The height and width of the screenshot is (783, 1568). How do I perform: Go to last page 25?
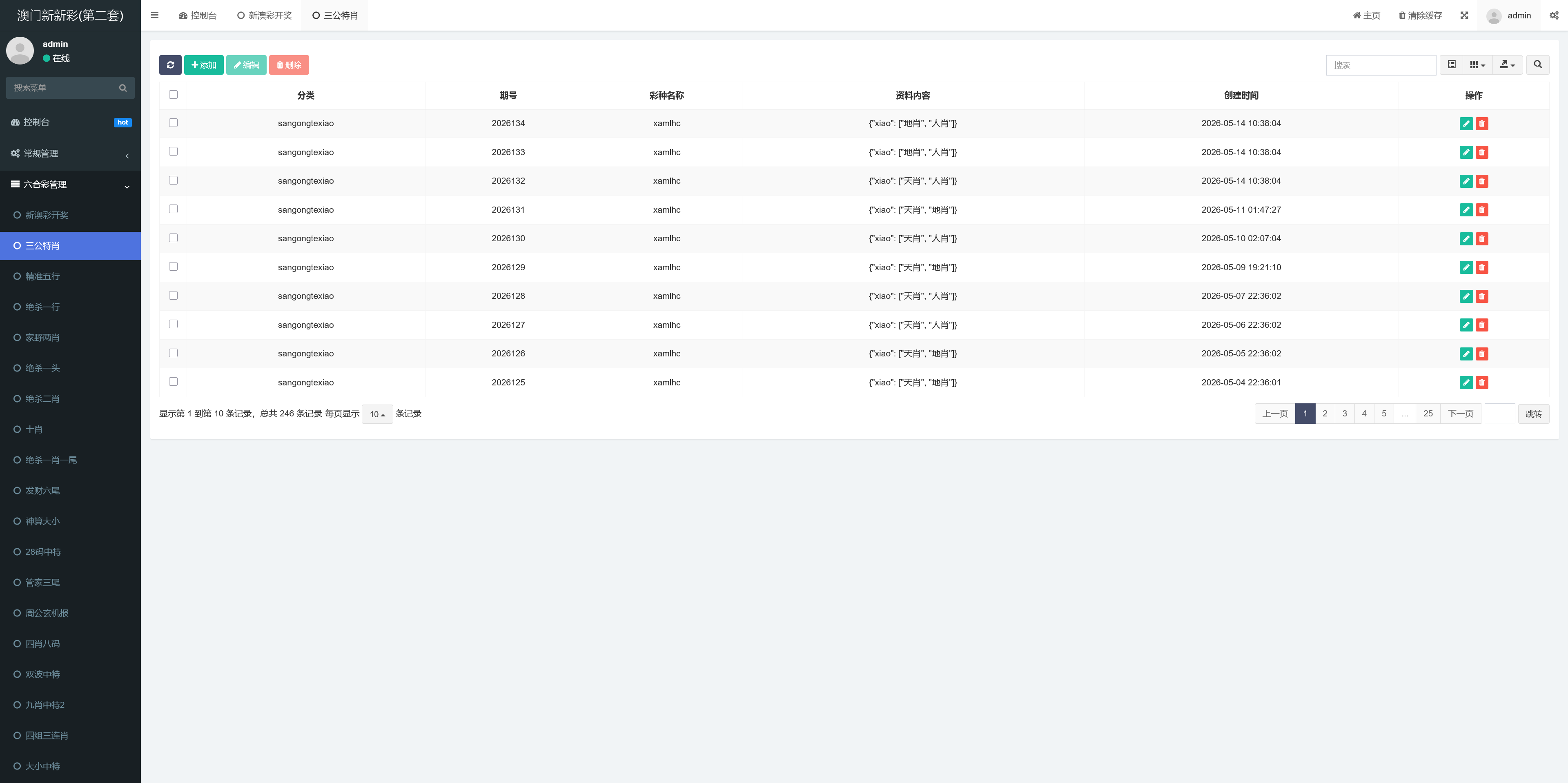pos(1428,414)
